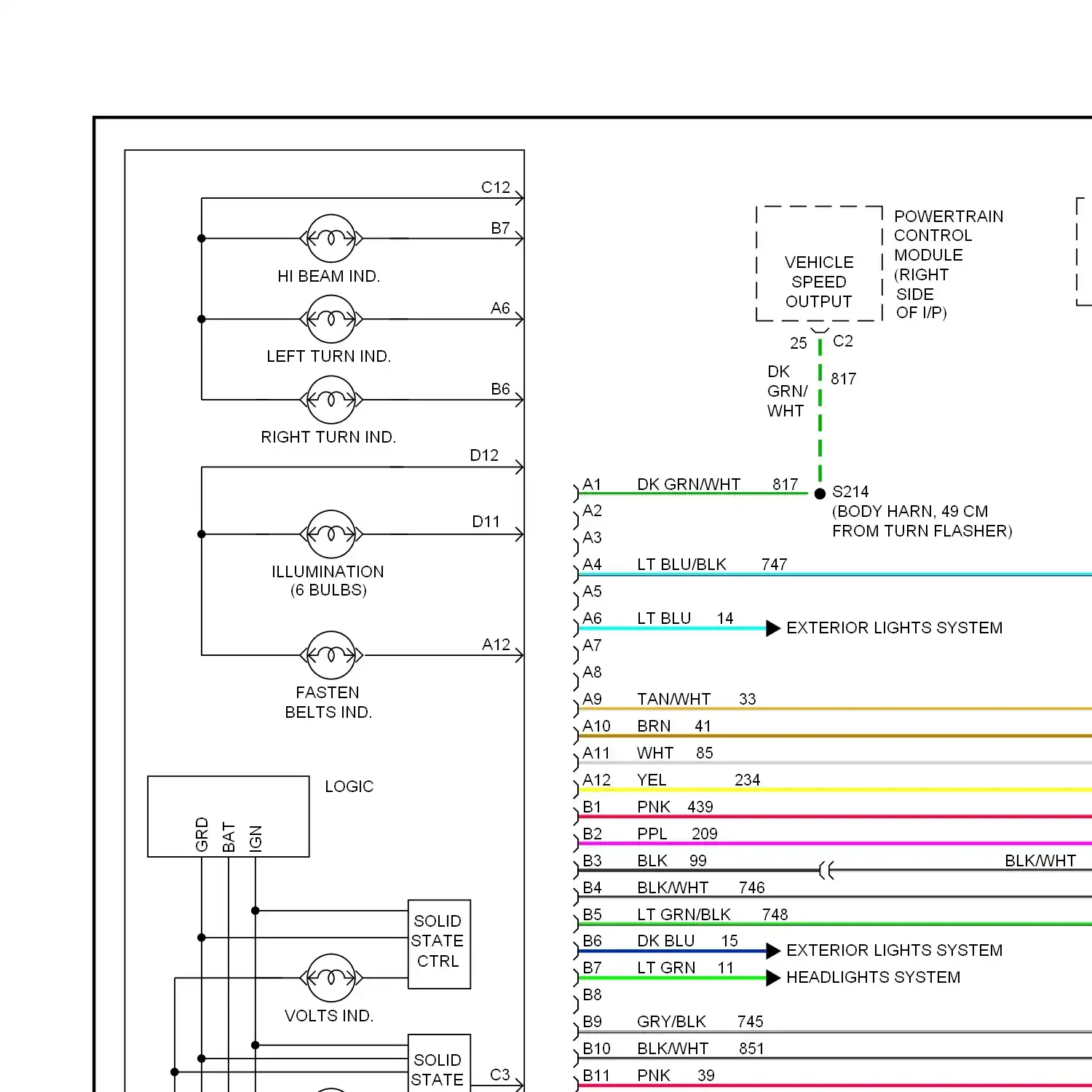Click the LEFT TURN IND. label
This screenshot has height=1092, width=1092.
pyautogui.click(x=329, y=357)
